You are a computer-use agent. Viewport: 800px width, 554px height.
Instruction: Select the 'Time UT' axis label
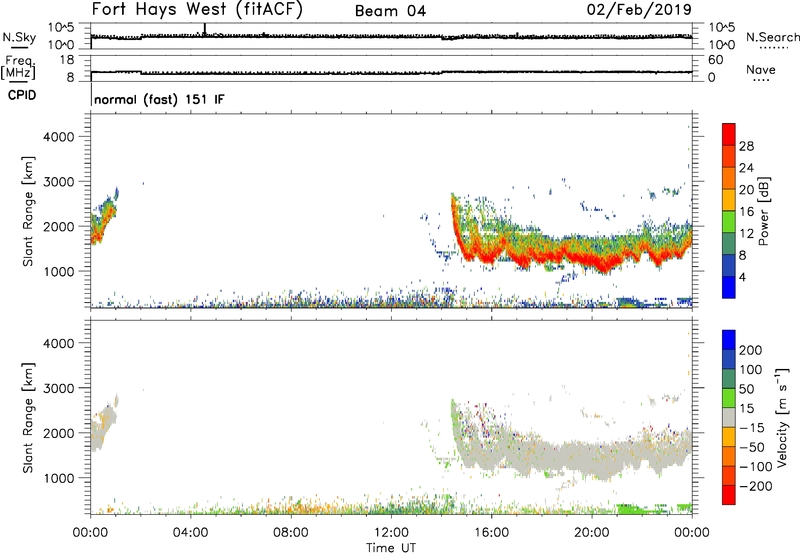[391, 548]
